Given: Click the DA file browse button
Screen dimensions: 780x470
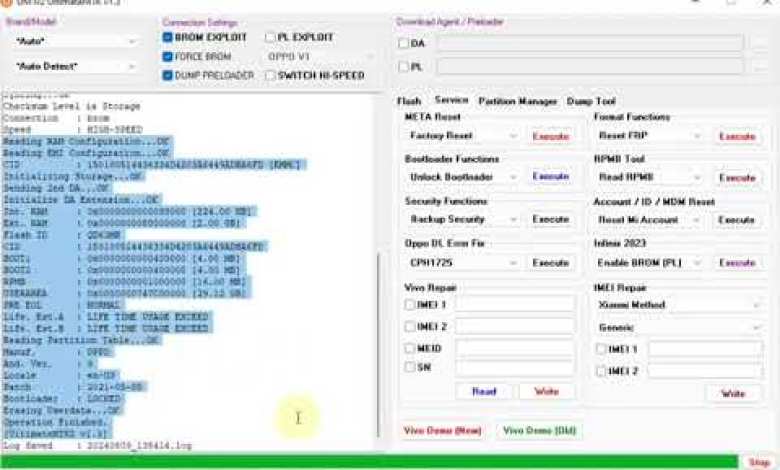Looking at the screenshot, I should (761, 43).
